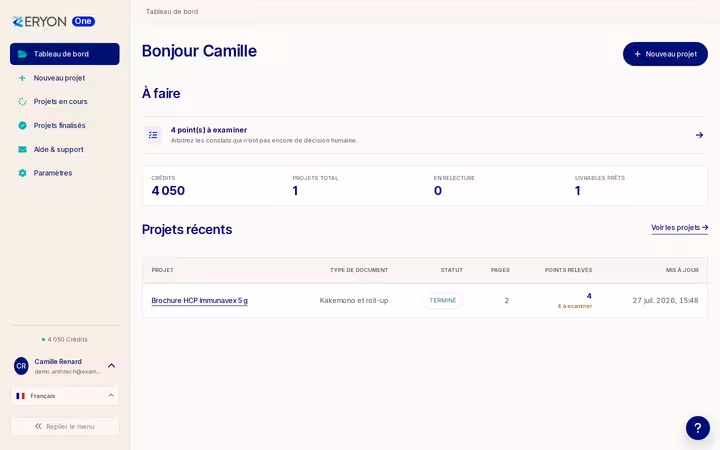720x450 pixels.
Task: Click the date '27 juil. 2026, 15:48'
Action: tap(665, 300)
